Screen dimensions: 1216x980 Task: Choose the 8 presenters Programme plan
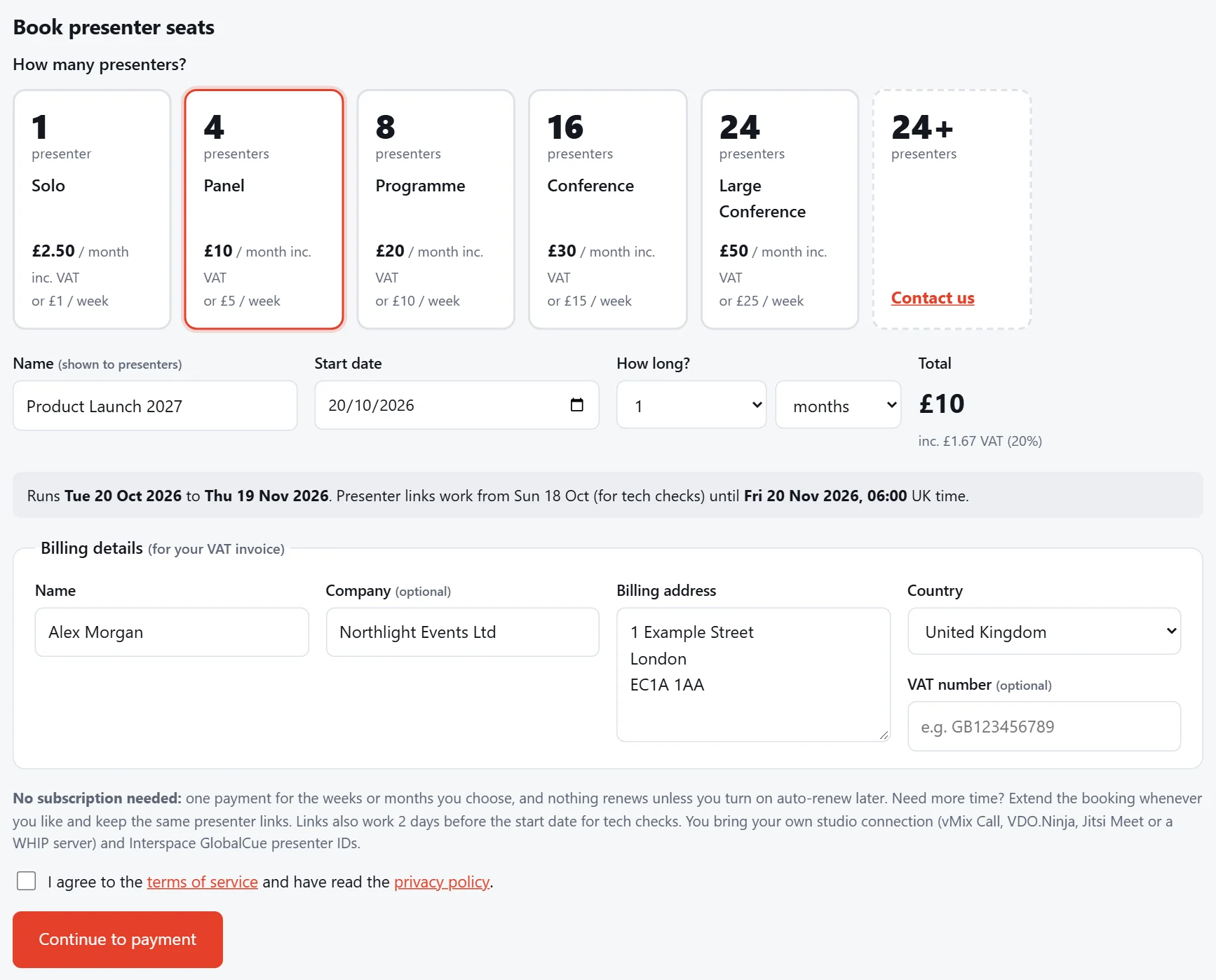click(435, 209)
